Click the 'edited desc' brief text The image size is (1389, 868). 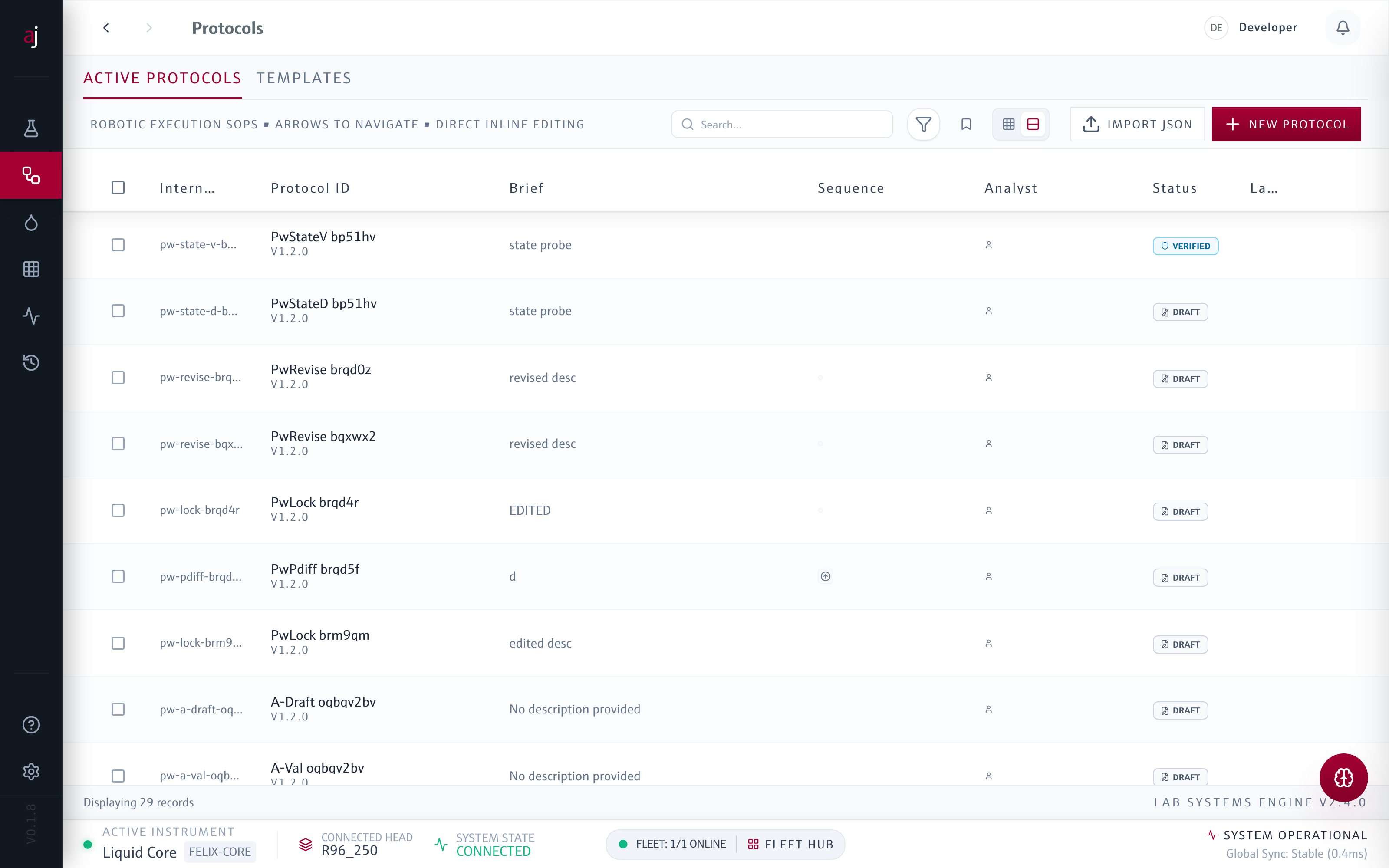click(x=540, y=644)
